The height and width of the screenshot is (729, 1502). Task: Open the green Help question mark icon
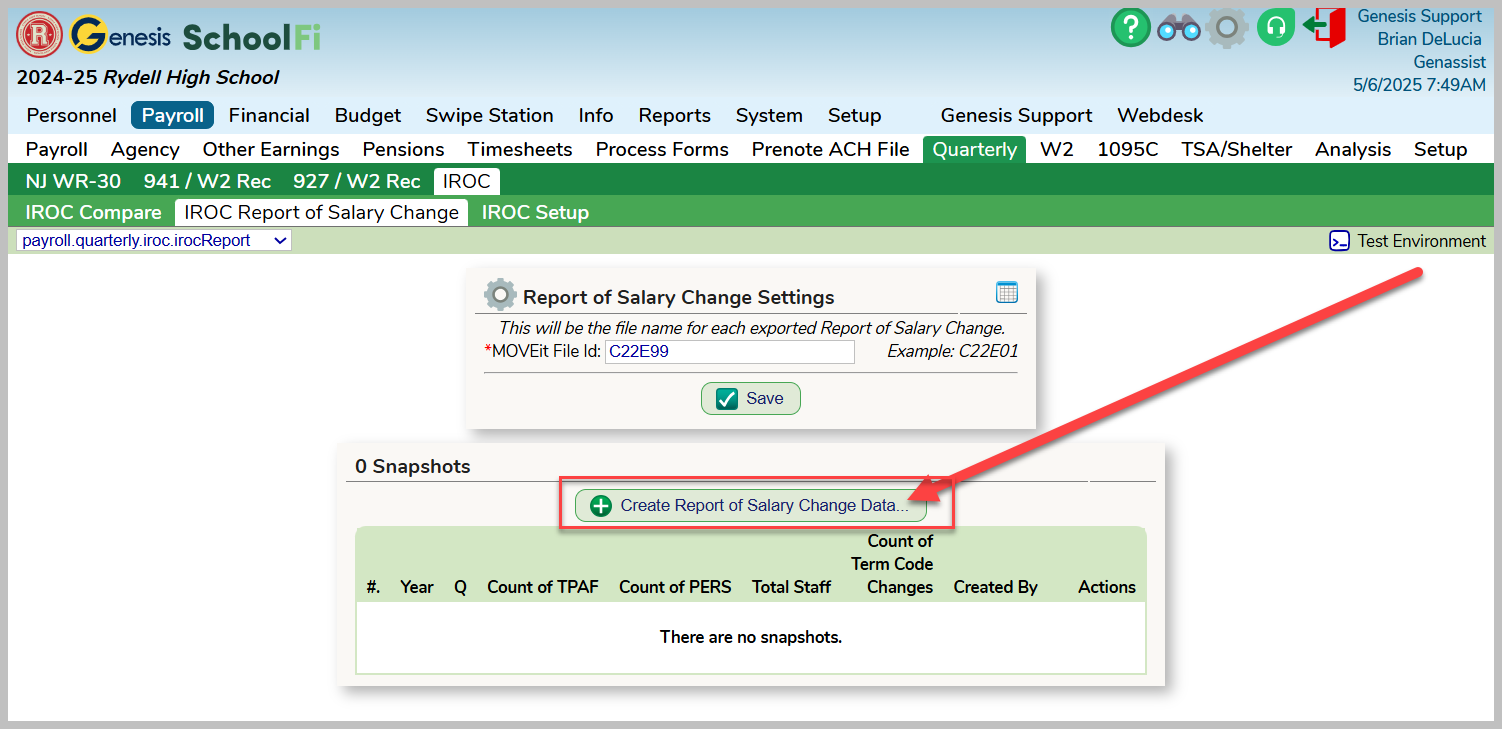point(1131,27)
